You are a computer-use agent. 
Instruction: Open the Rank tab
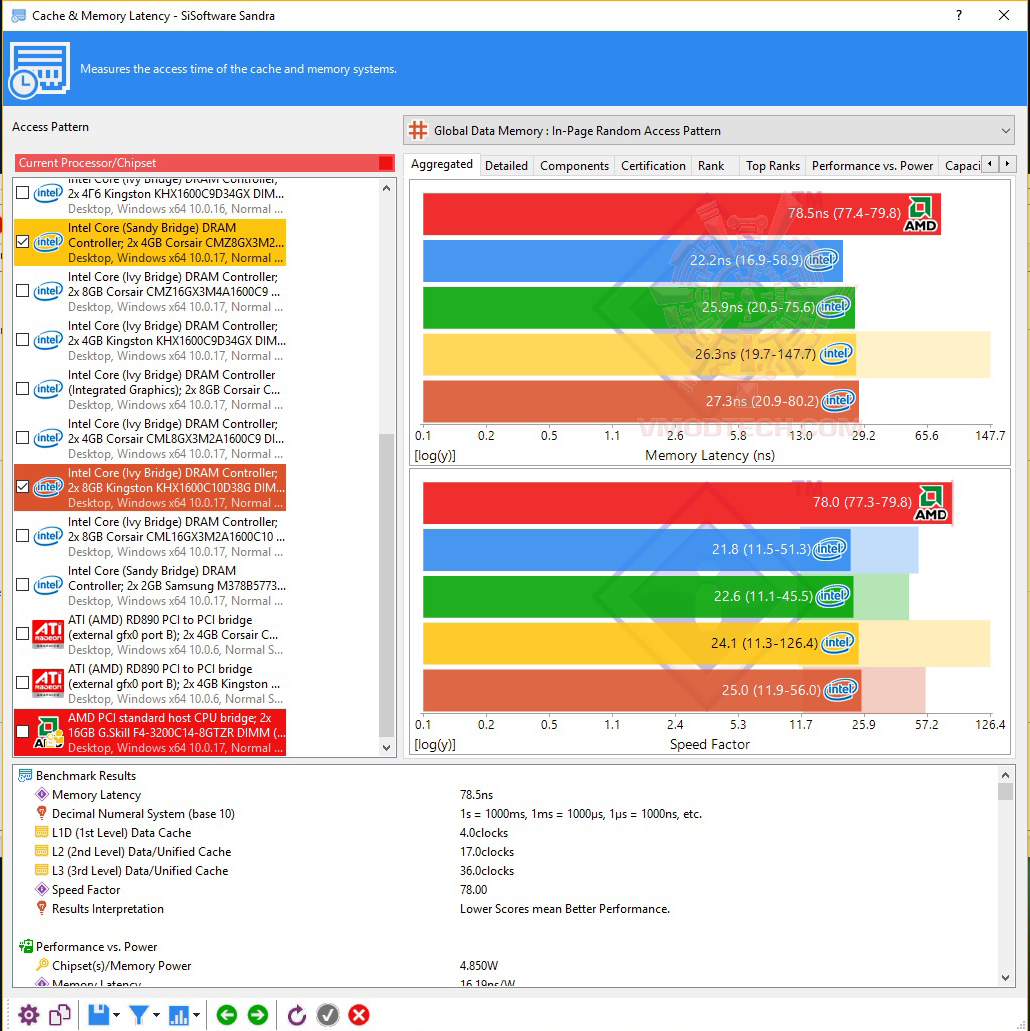711,166
